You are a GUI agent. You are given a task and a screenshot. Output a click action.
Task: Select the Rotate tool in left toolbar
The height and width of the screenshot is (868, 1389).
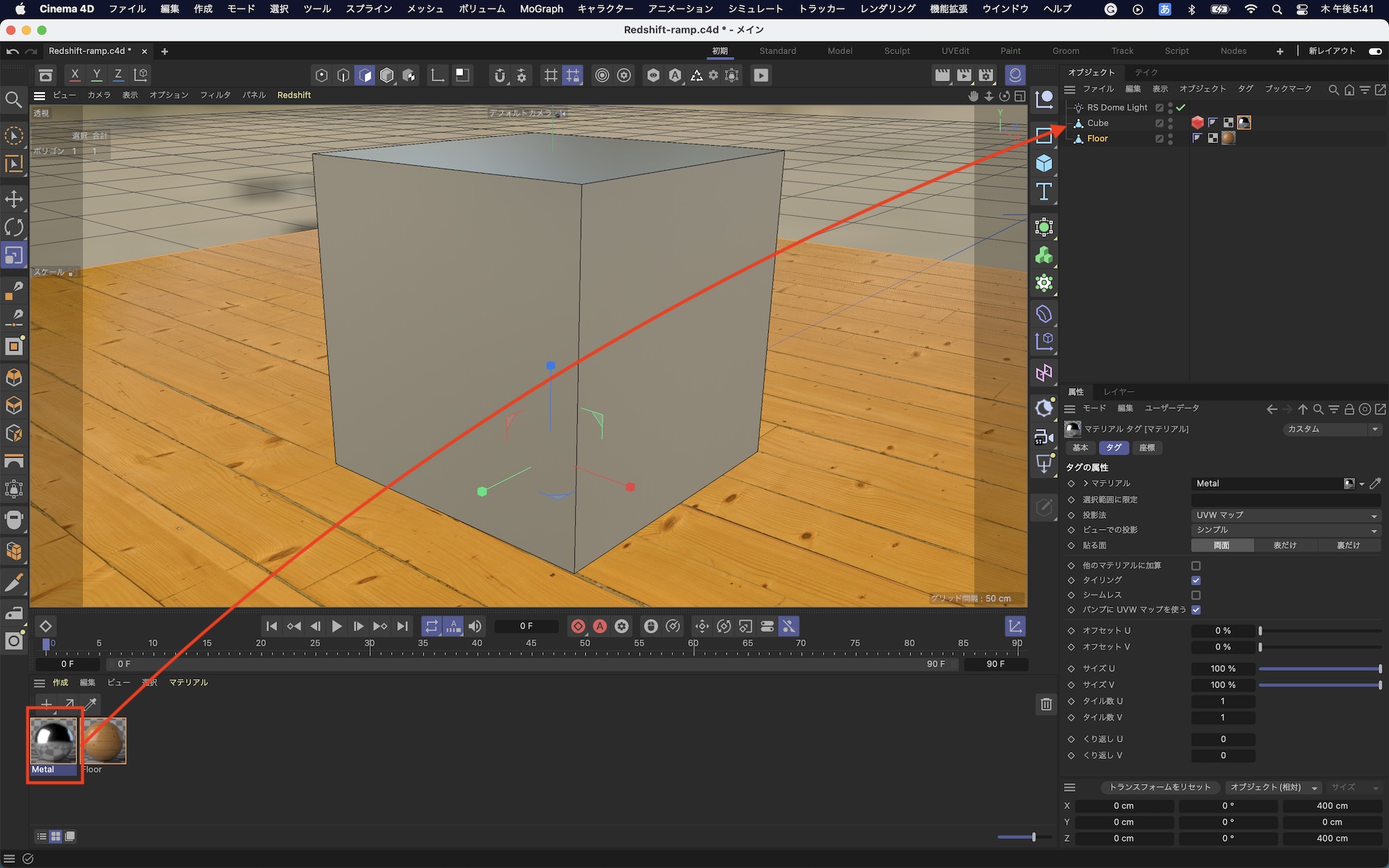pos(14,227)
